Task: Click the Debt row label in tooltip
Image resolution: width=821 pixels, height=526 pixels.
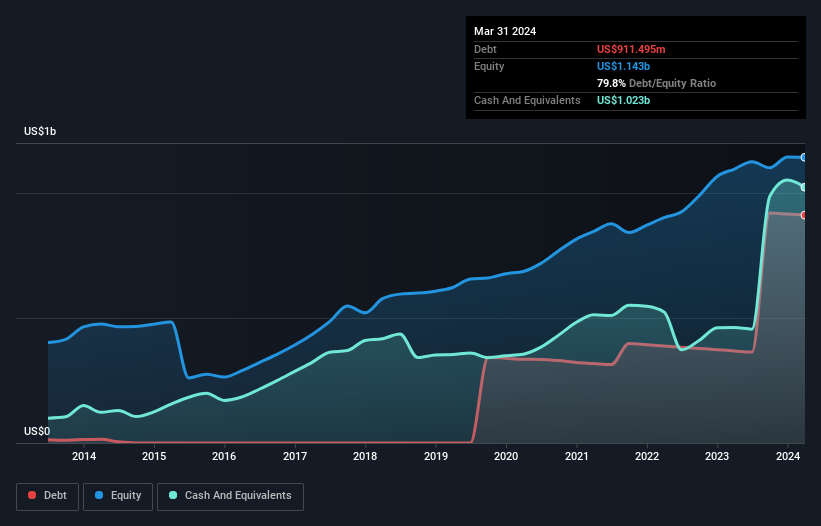Action: coord(485,49)
